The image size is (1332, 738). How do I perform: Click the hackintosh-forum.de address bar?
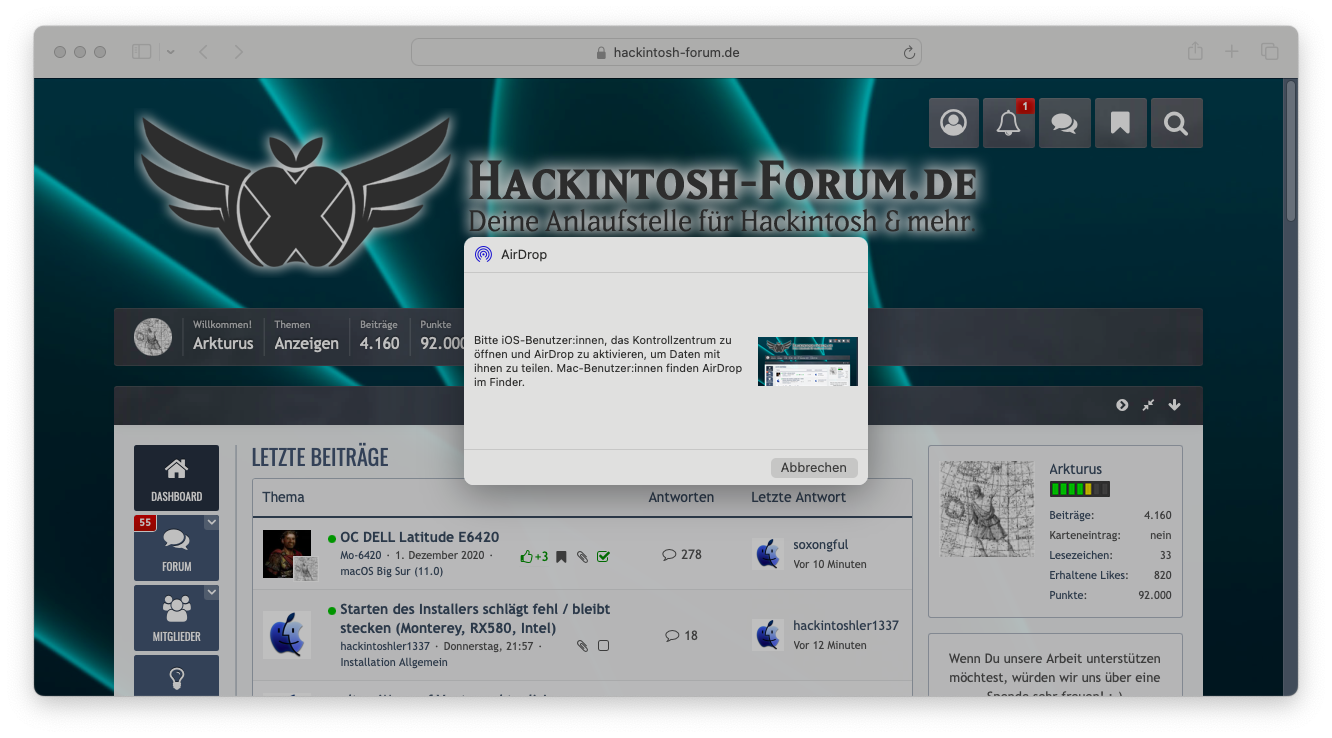[x=666, y=52]
